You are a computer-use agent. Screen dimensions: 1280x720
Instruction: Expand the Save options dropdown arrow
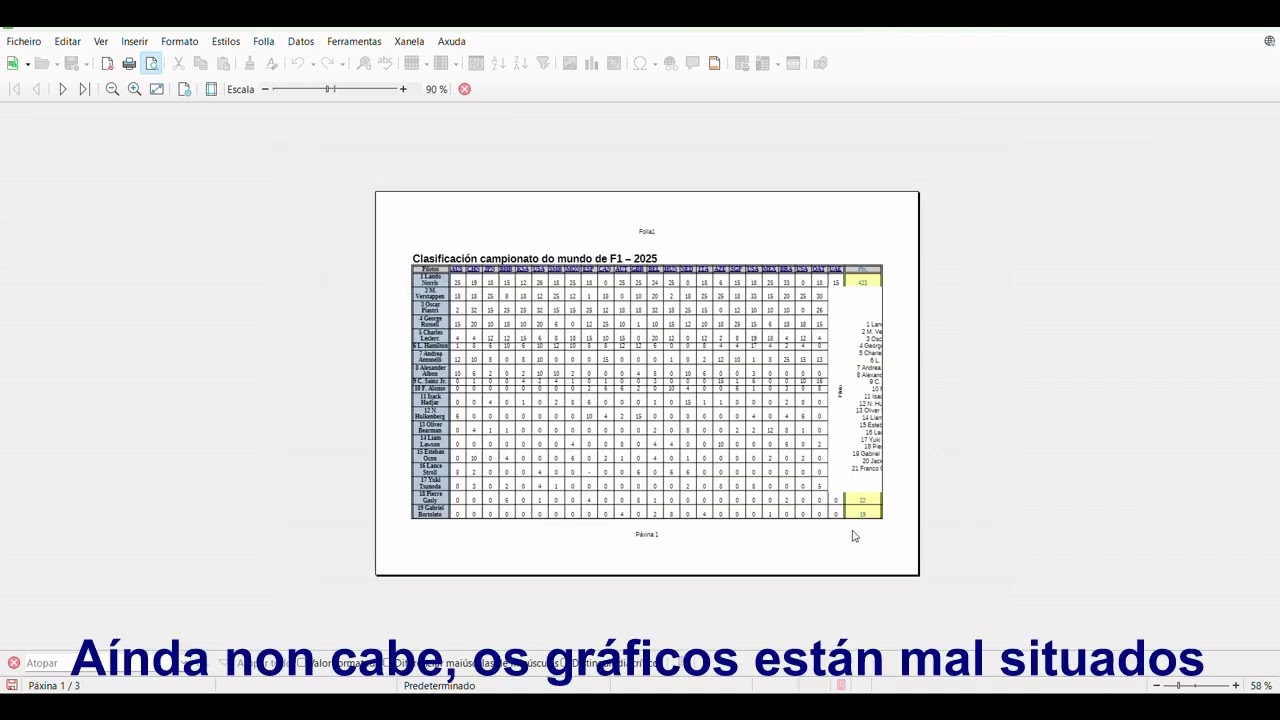click(x=87, y=64)
